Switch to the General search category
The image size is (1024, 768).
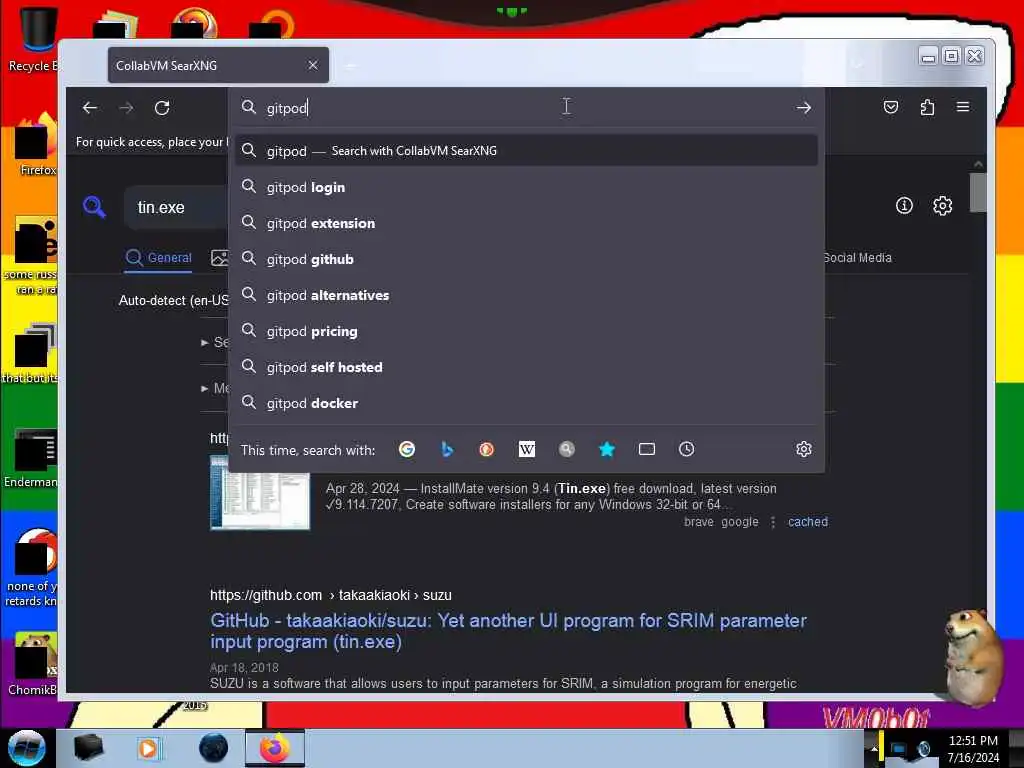[x=159, y=258]
